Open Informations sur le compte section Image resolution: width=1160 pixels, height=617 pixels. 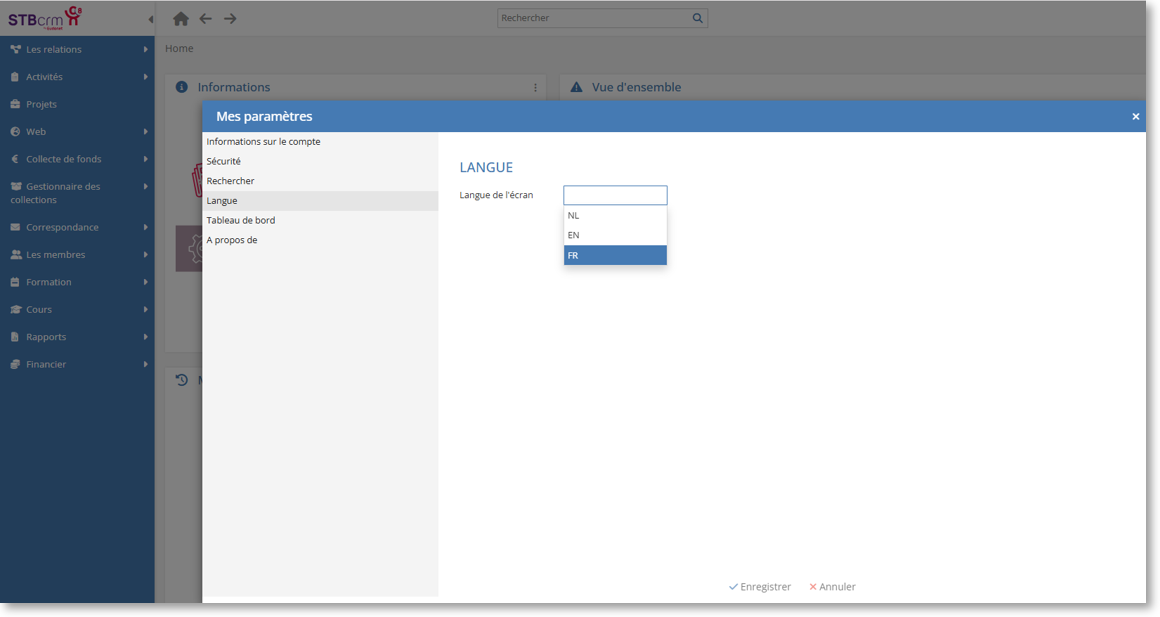[x=263, y=142]
